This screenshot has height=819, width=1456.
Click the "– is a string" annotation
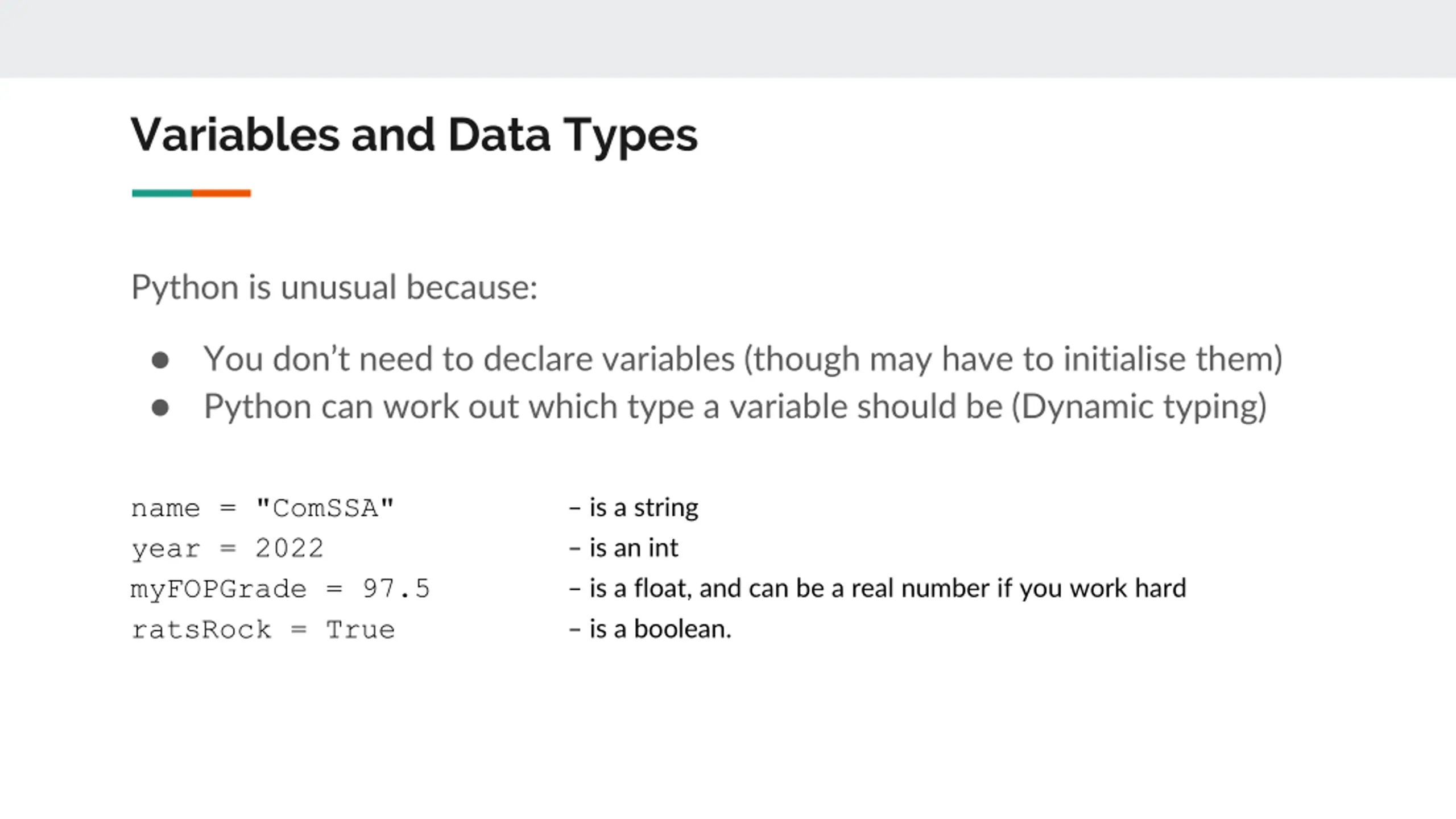tap(634, 508)
